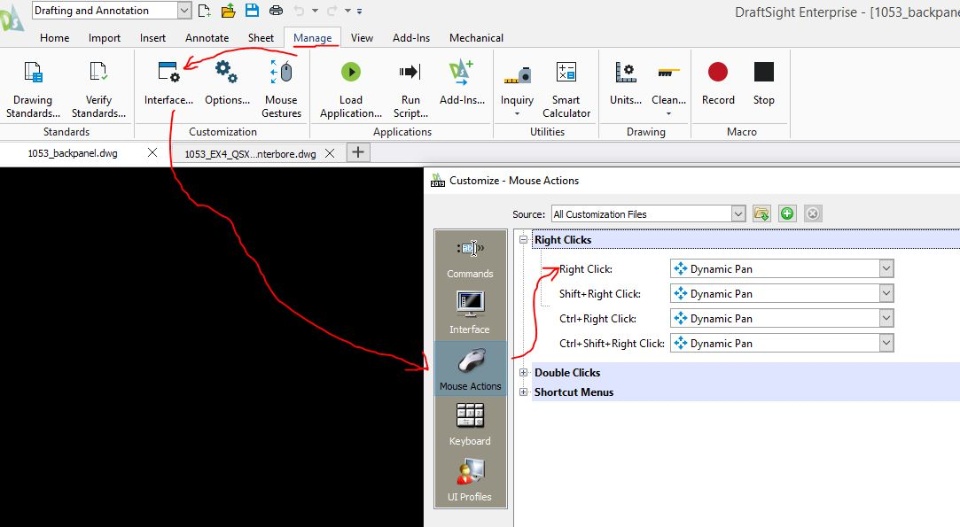The image size is (960, 527).
Task: Switch to 1053_backpanel.dwg document tab
Action: 72,153
